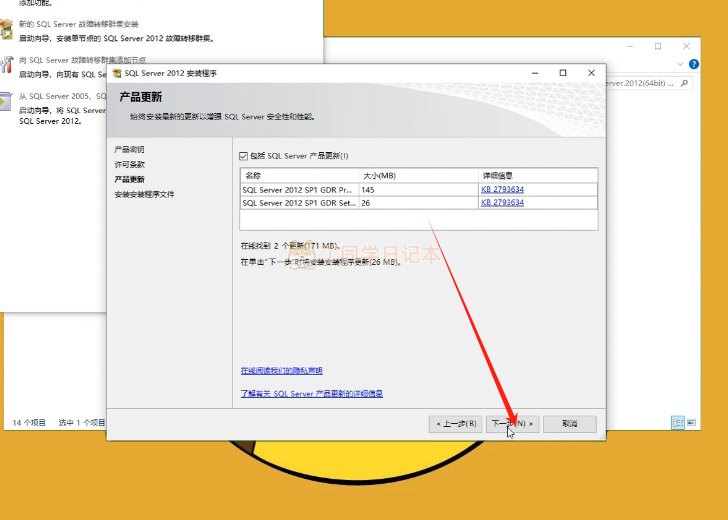This screenshot has height=520, width=728.
Task: Toggle the include SQL Server product updates checkbox
Action: [244, 156]
